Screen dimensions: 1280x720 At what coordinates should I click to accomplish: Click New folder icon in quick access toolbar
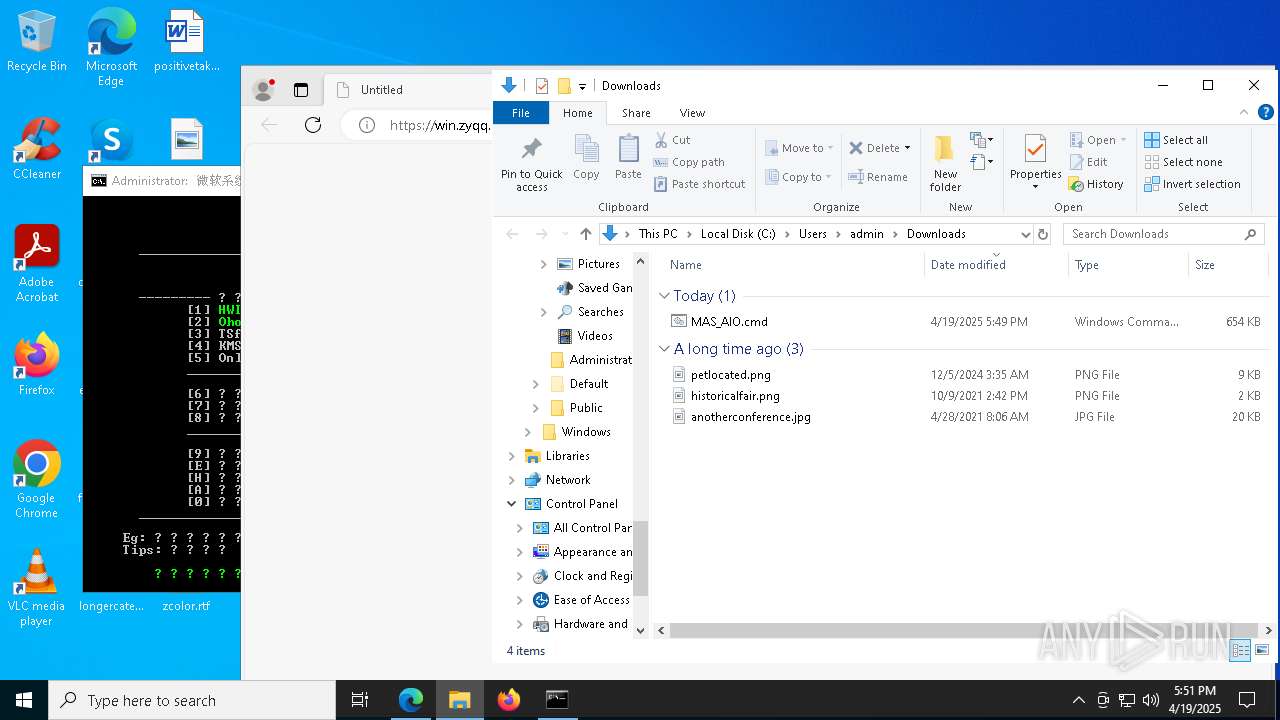564,86
